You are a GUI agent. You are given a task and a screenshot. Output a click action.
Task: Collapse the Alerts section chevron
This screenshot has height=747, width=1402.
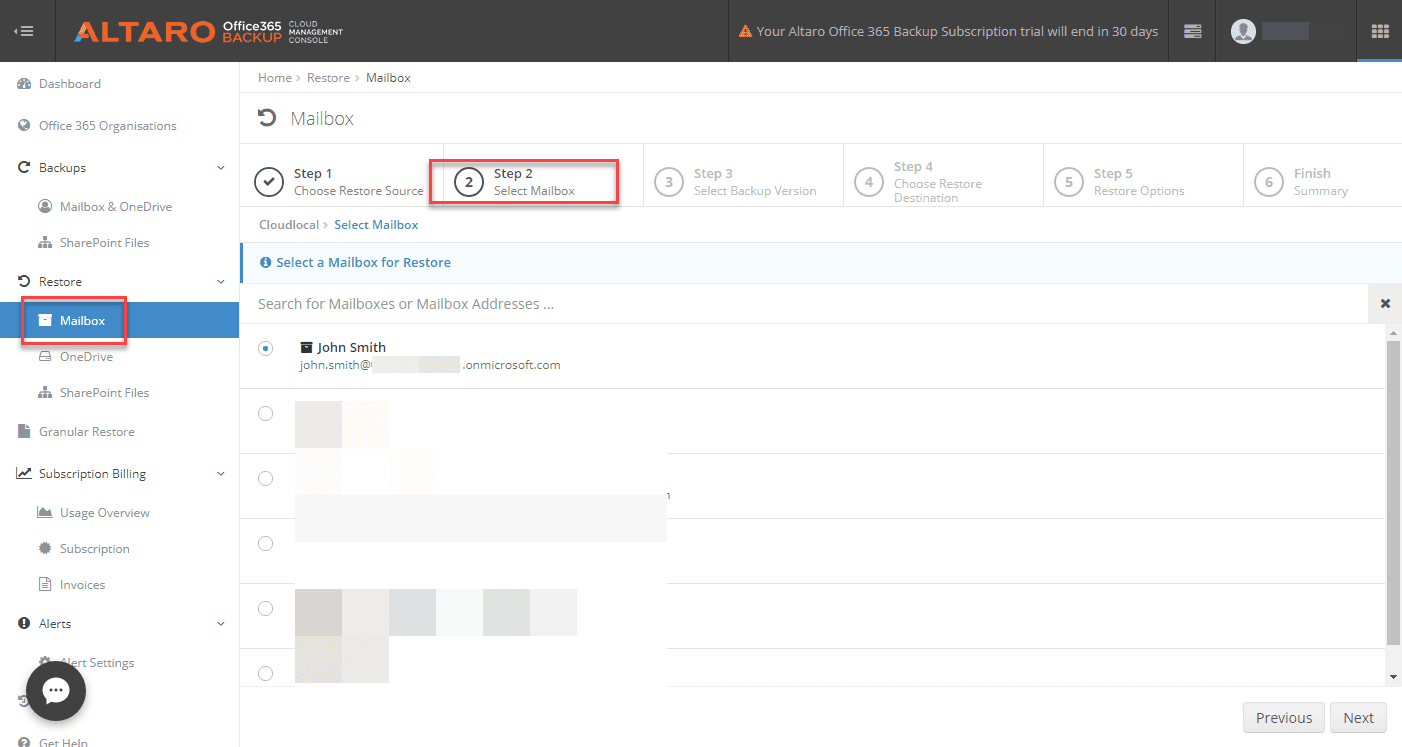tap(221, 624)
